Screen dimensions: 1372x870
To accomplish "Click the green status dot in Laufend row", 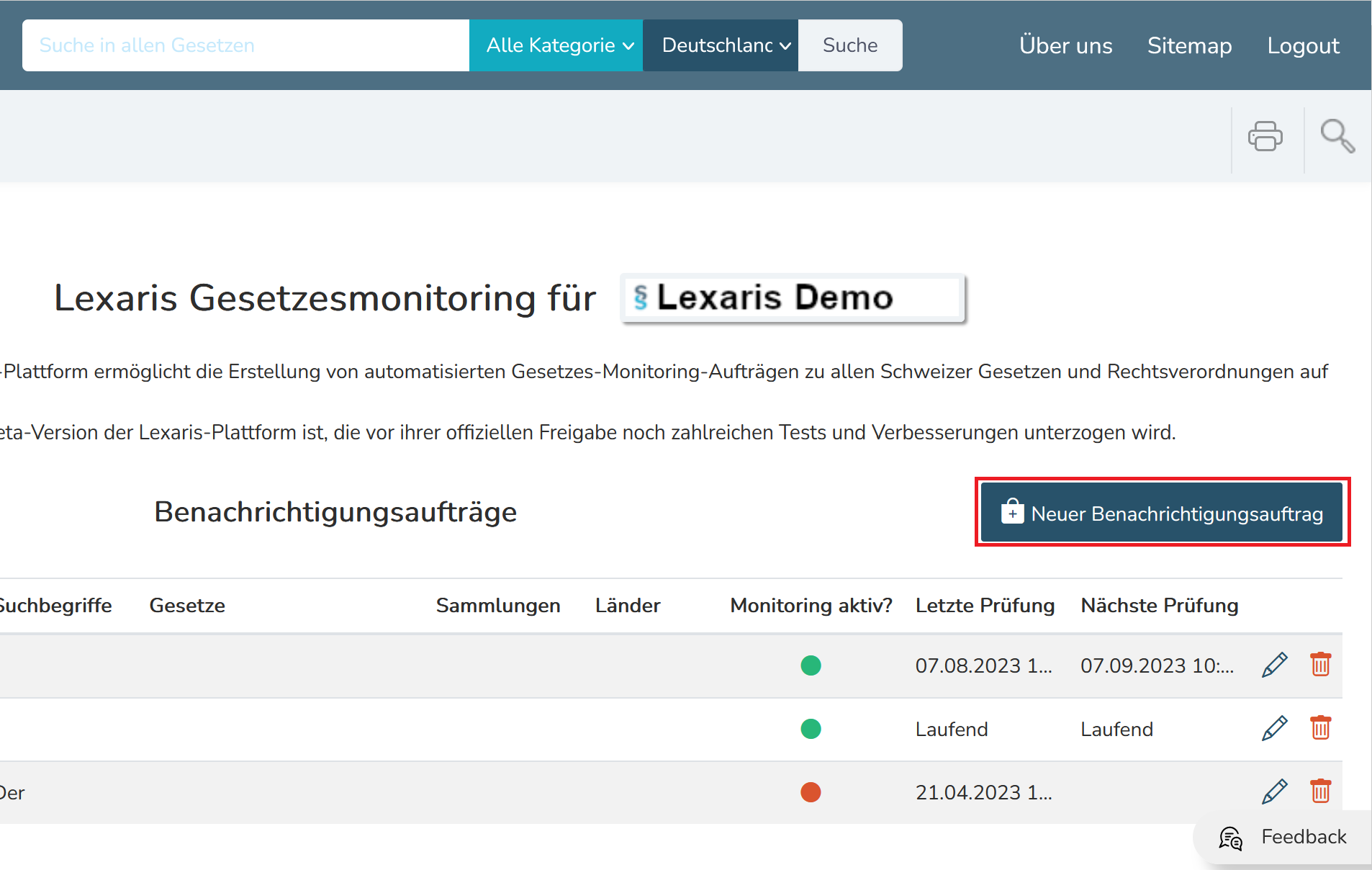I will tap(811, 729).
